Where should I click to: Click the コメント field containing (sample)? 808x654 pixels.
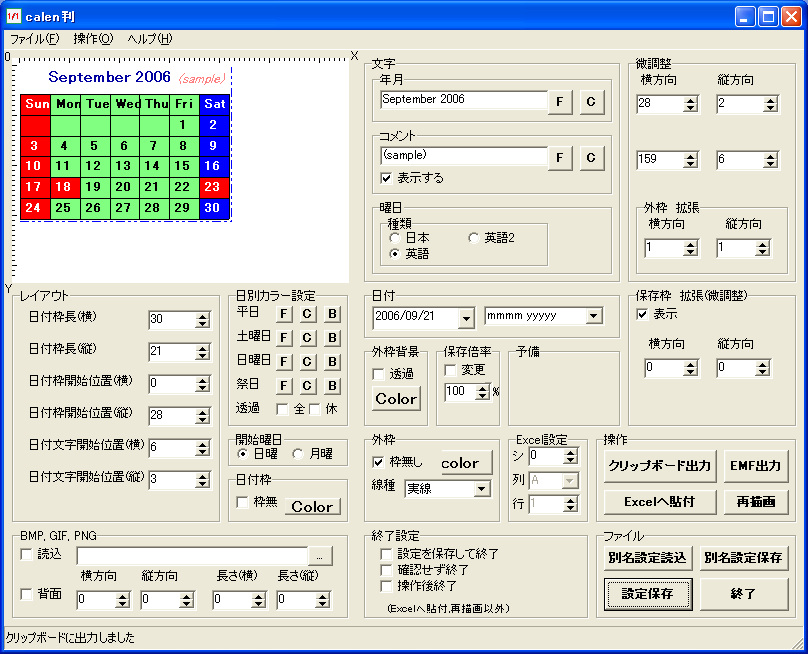click(464, 156)
